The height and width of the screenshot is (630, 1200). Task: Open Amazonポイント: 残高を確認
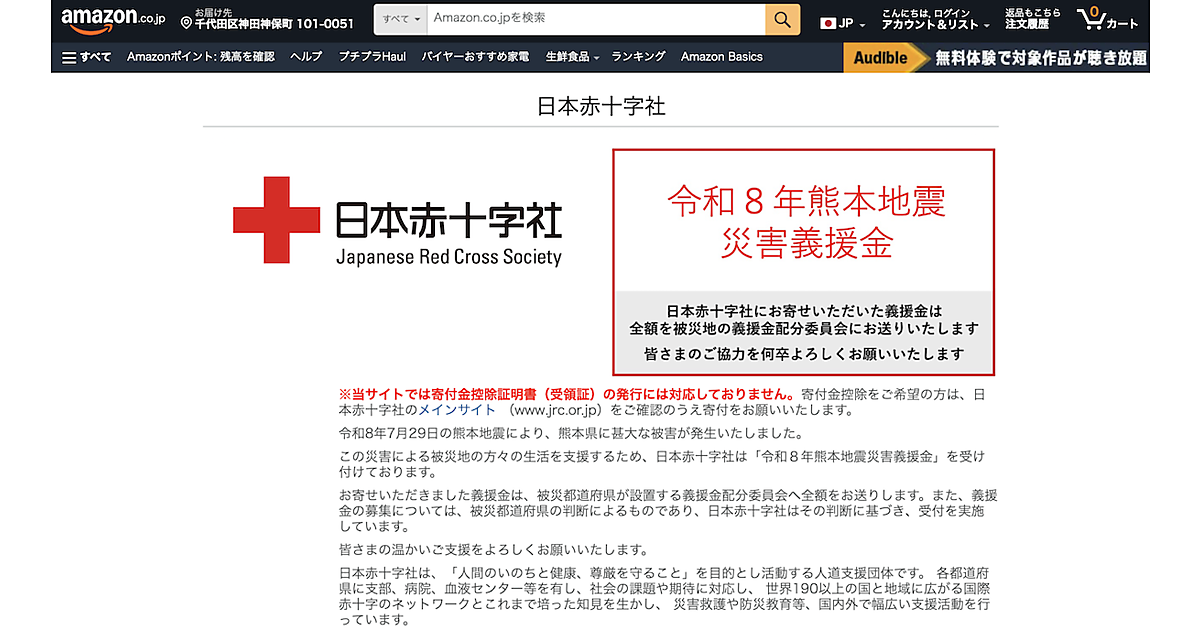200,57
